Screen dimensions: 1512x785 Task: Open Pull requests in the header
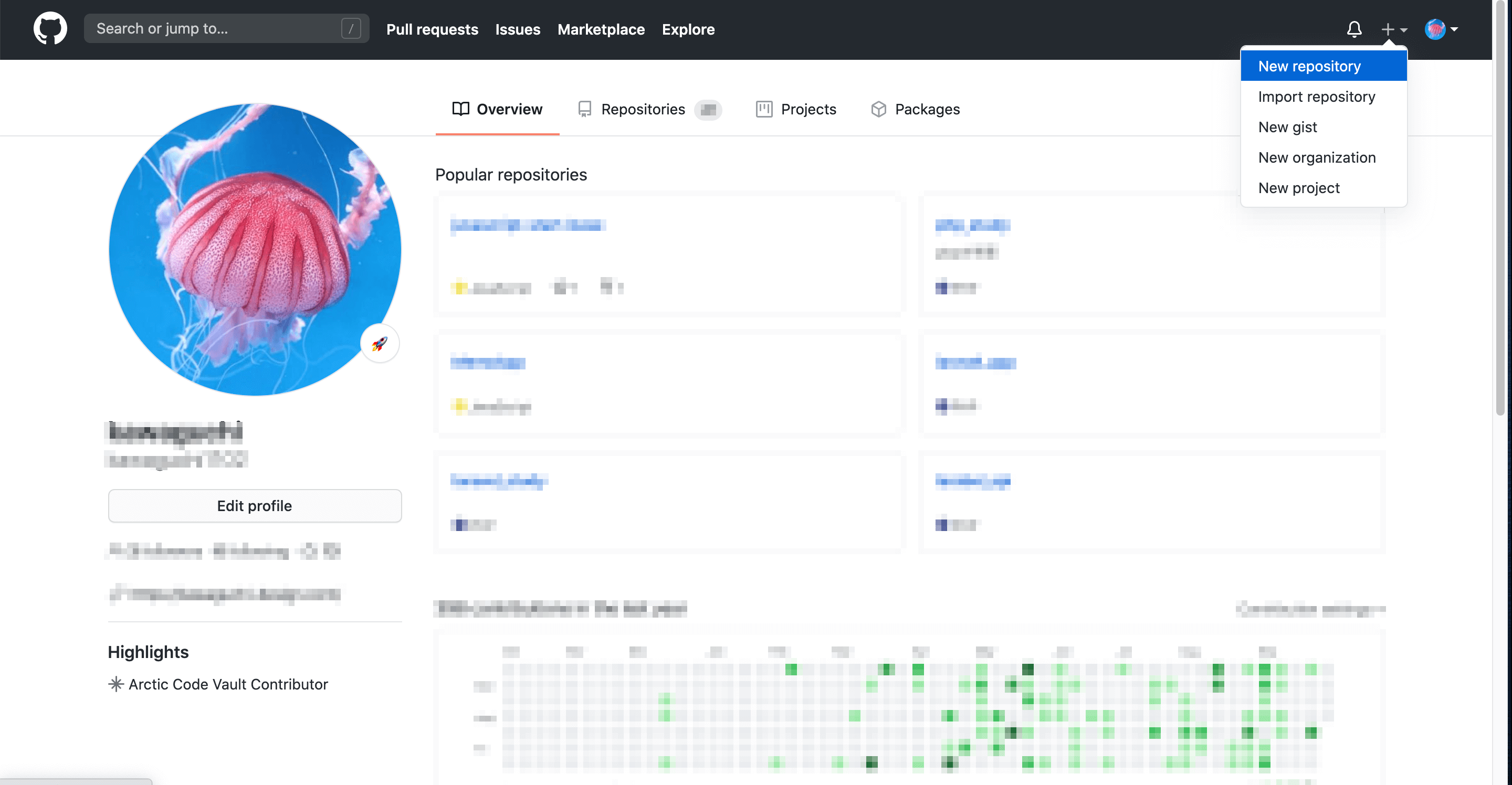(432, 29)
